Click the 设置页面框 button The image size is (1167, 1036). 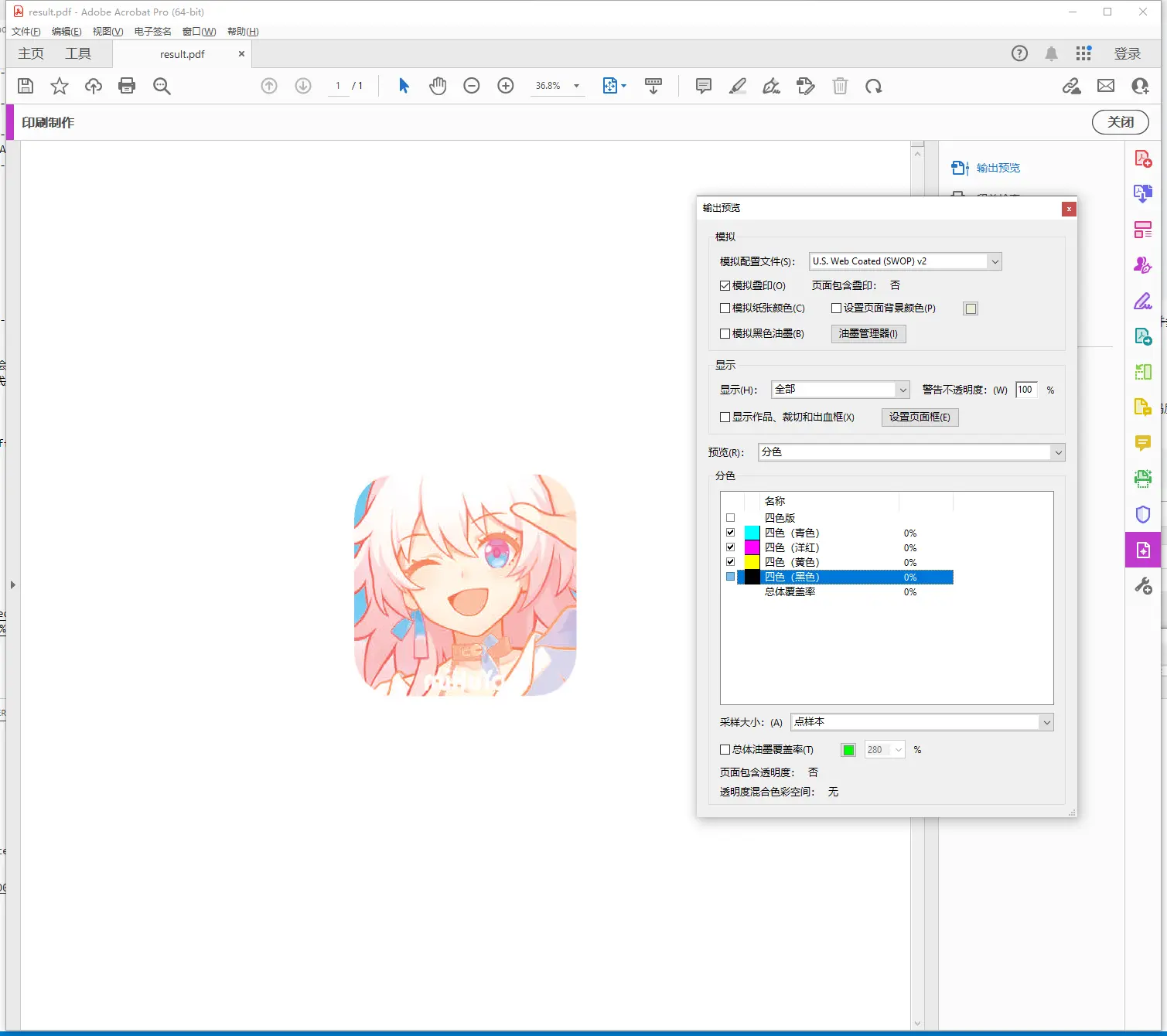(920, 417)
